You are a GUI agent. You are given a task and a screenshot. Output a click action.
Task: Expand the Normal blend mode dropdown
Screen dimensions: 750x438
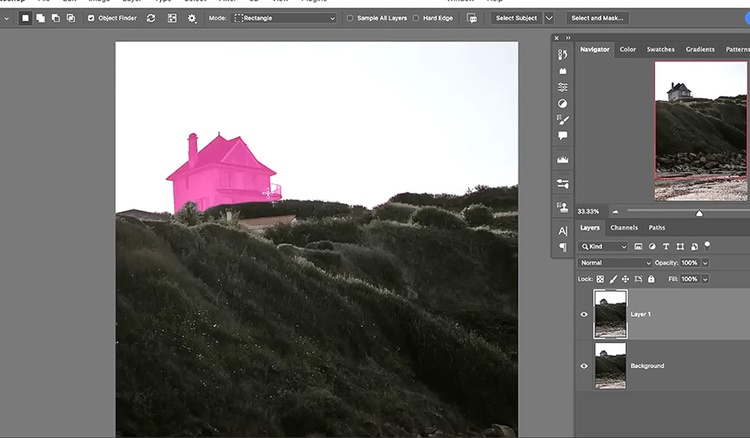click(615, 262)
